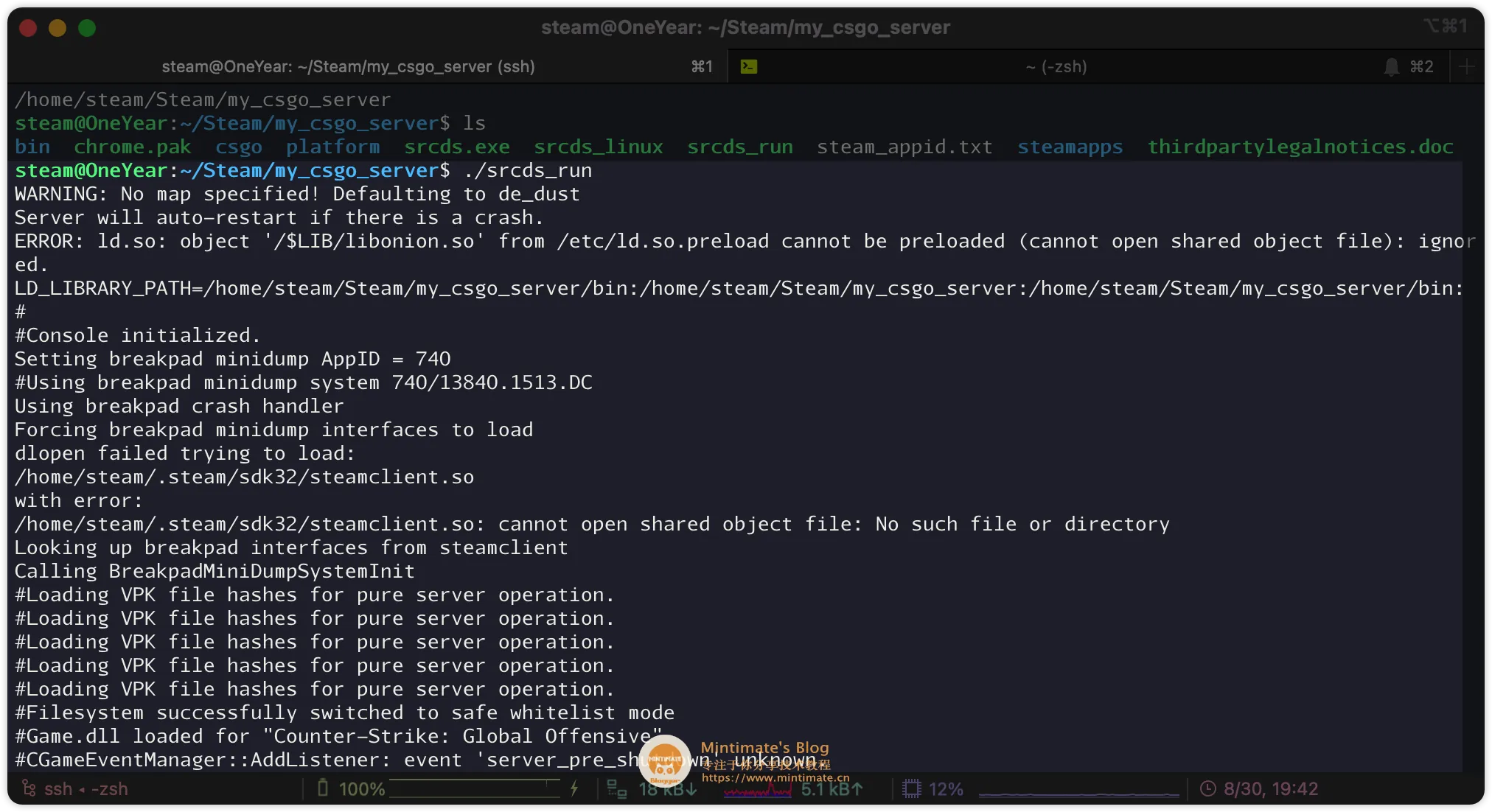Click the network throughput icon
This screenshot has width=1492, height=812.
(616, 789)
